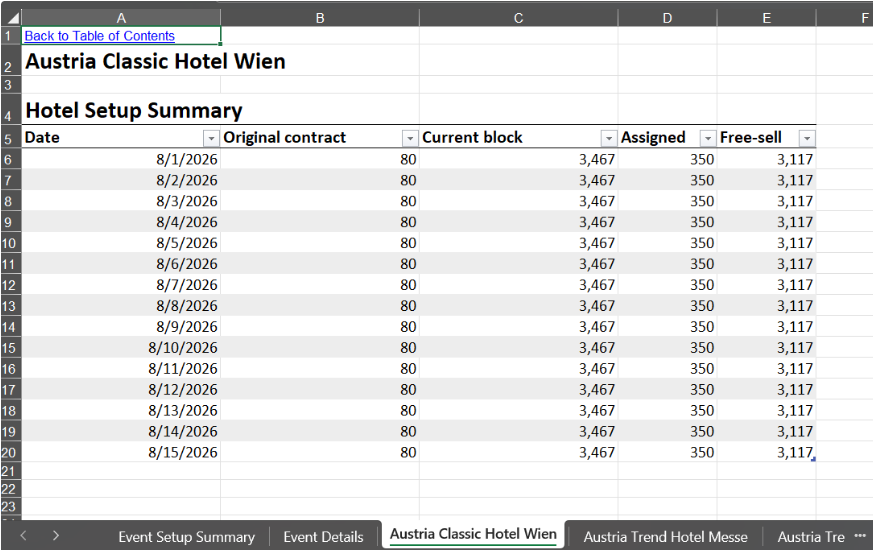Select the 8/15/2026 date cell
The height and width of the screenshot is (550, 873).
click(121, 452)
